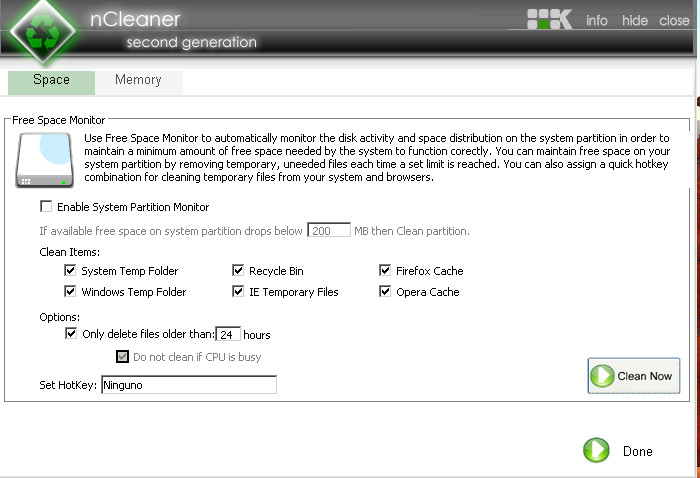This screenshot has width=700, height=478.
Task: Uncheck the Opera Cache option
Action: click(x=385, y=291)
